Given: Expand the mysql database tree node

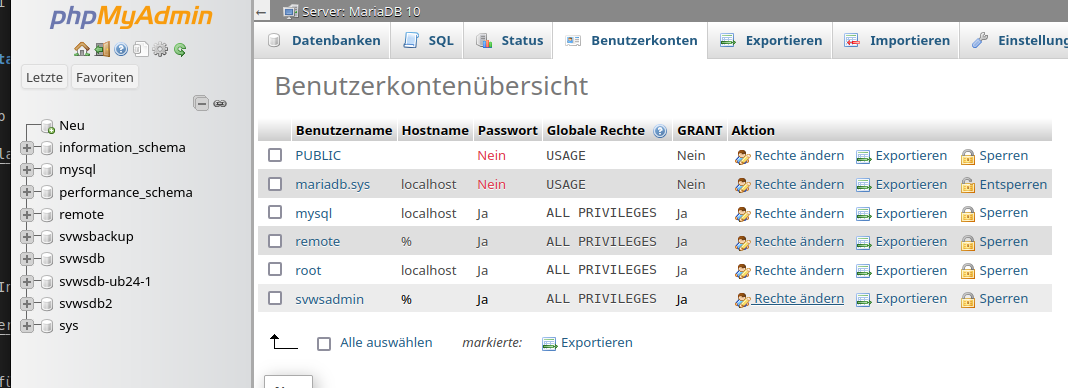Looking at the screenshot, I should (27, 170).
